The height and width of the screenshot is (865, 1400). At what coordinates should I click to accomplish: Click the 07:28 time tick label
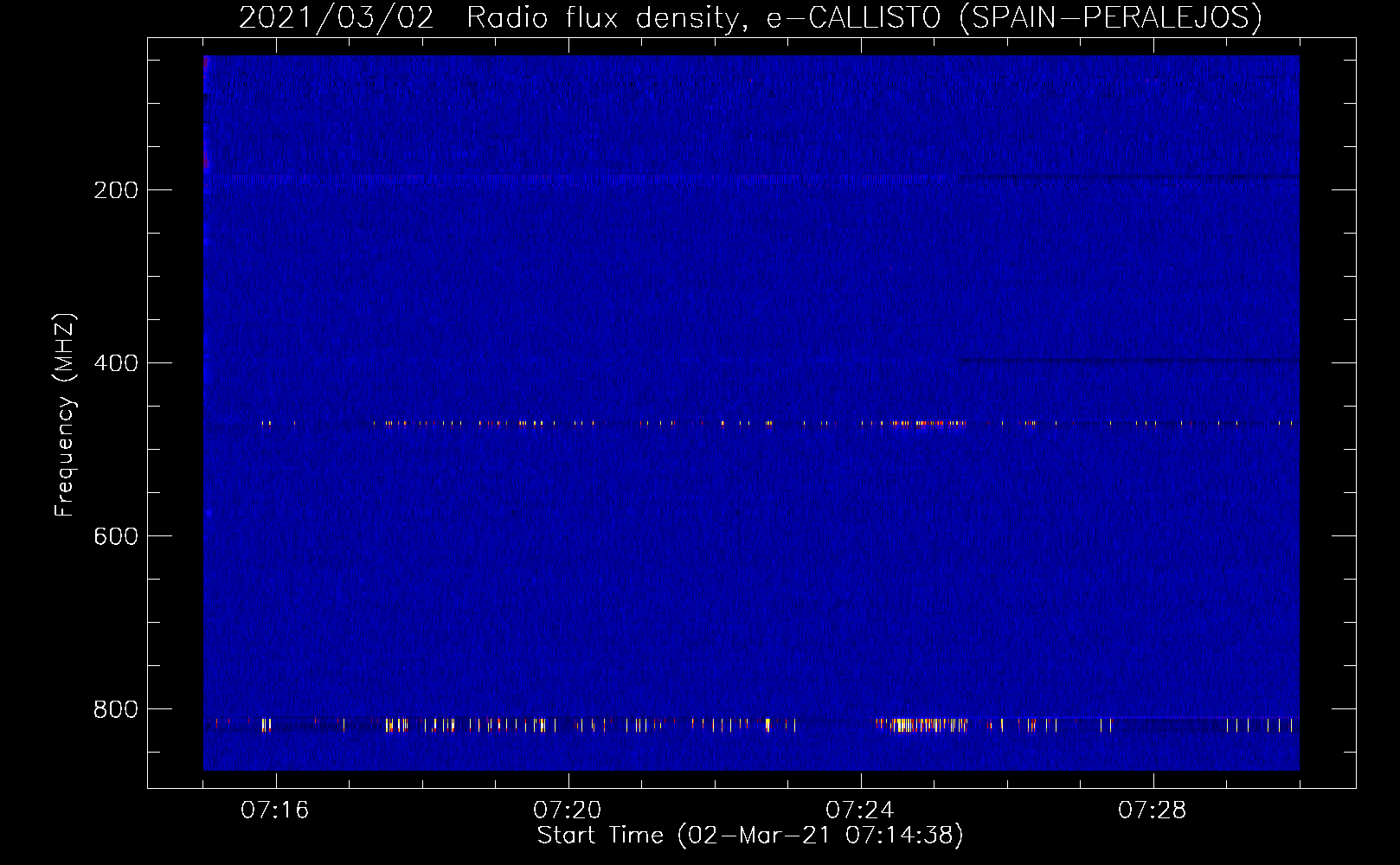1153,811
